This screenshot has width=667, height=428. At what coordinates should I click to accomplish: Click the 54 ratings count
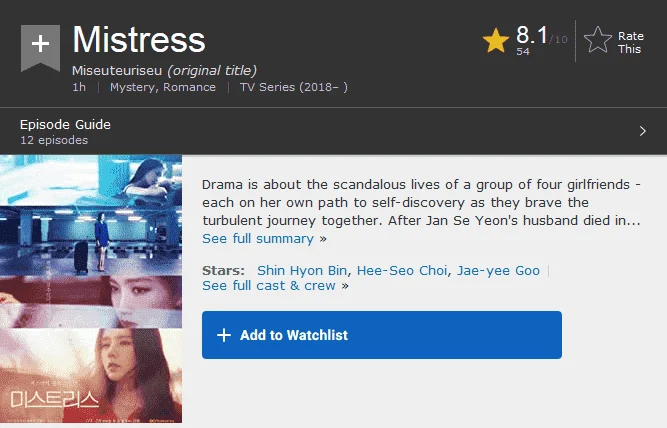(523, 51)
